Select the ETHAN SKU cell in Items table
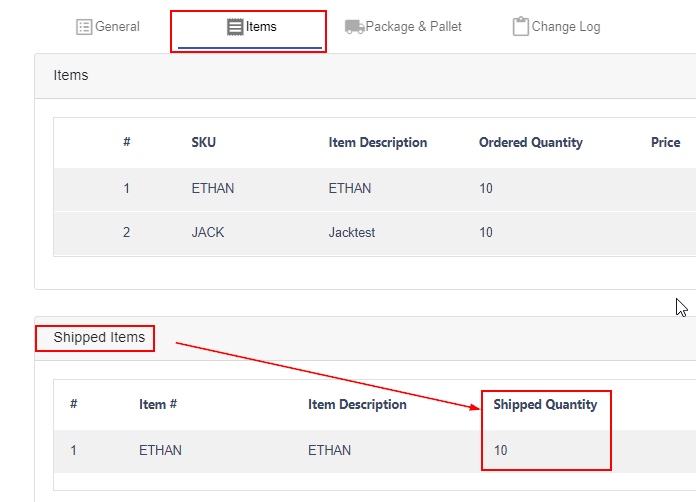This screenshot has width=696, height=502. click(x=213, y=188)
